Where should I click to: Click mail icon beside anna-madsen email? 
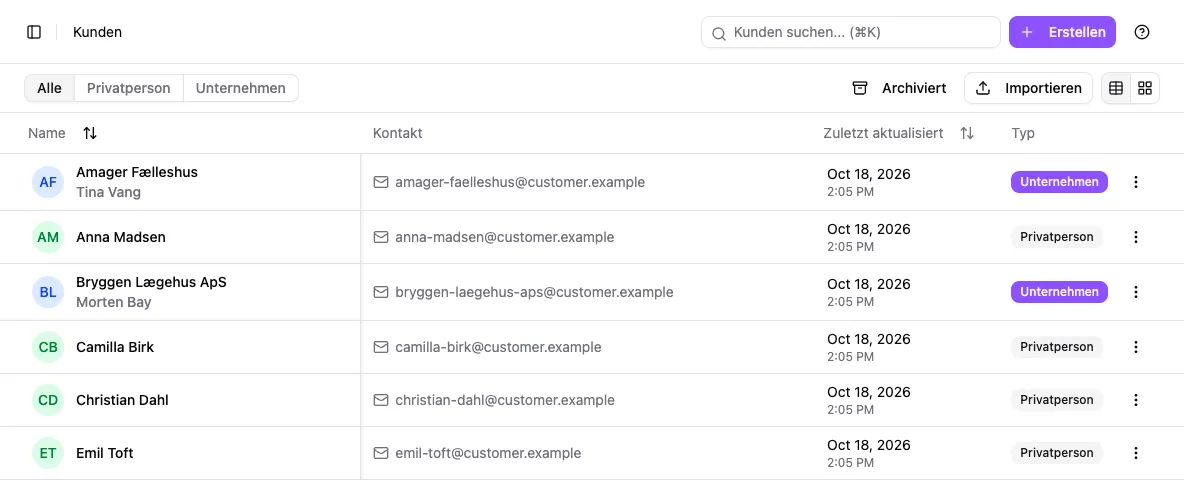[381, 237]
